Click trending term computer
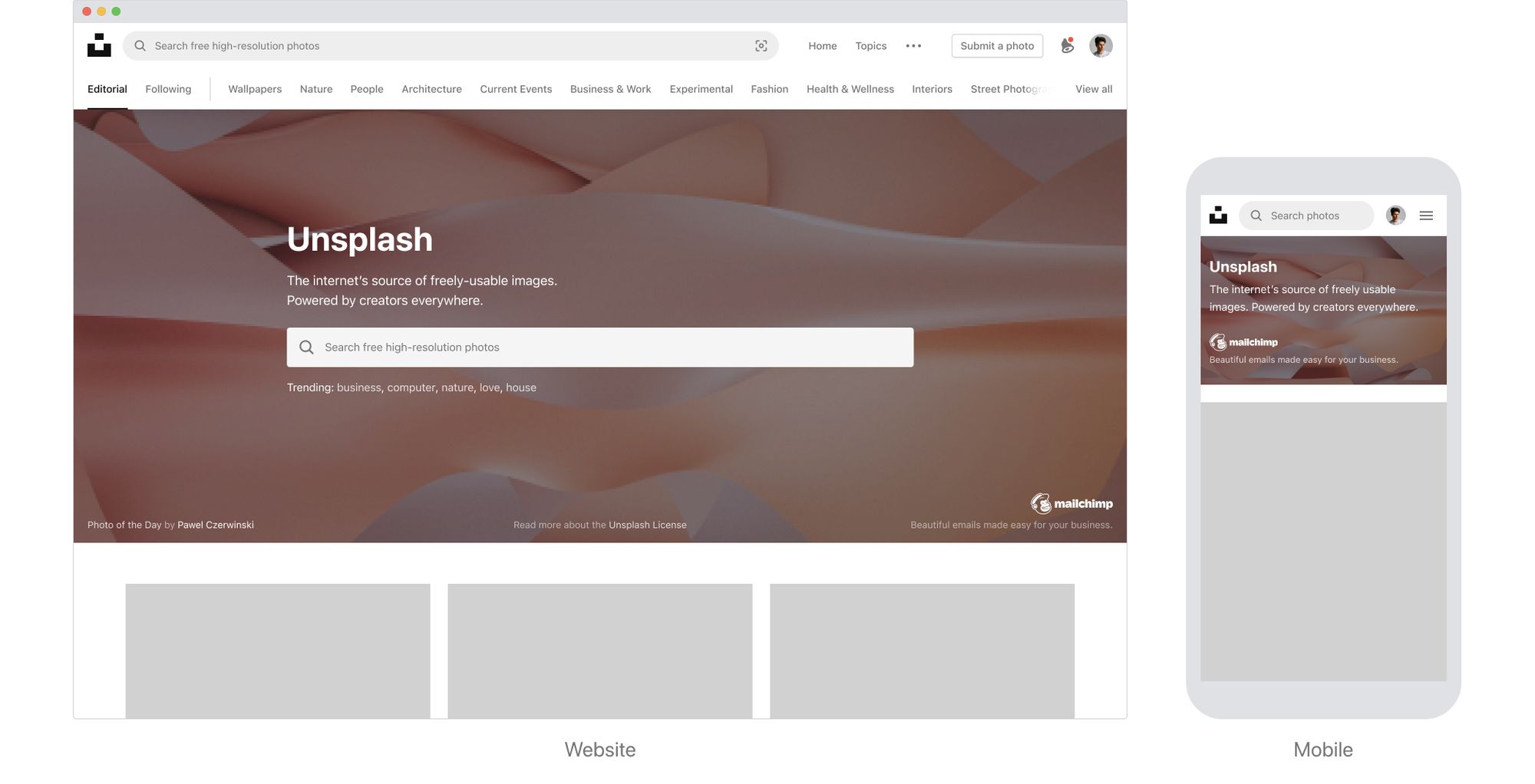 411,387
